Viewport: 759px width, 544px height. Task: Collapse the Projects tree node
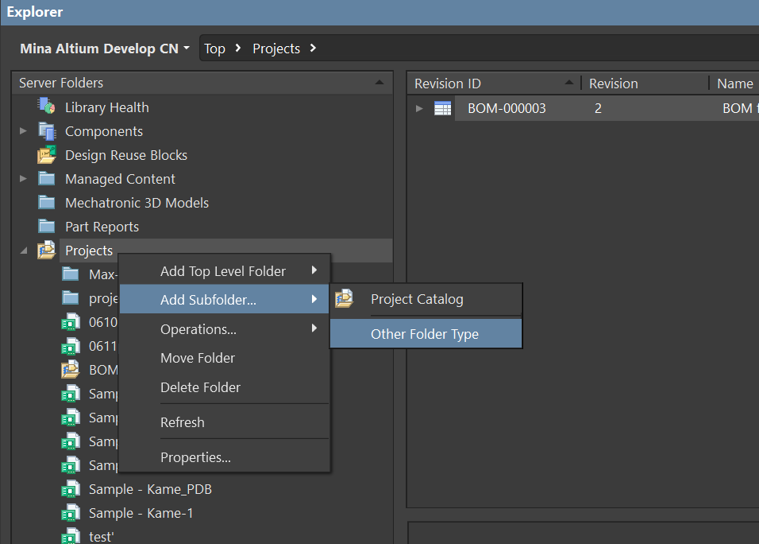23,251
